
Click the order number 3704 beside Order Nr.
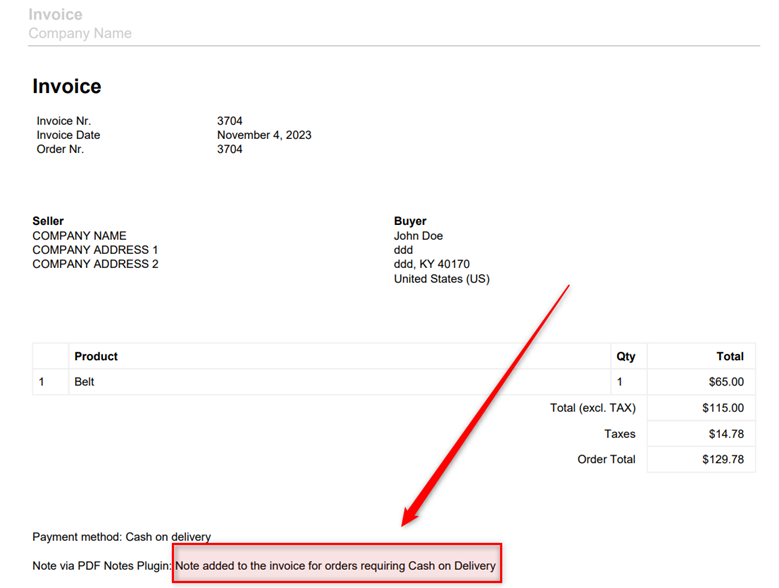(x=230, y=149)
